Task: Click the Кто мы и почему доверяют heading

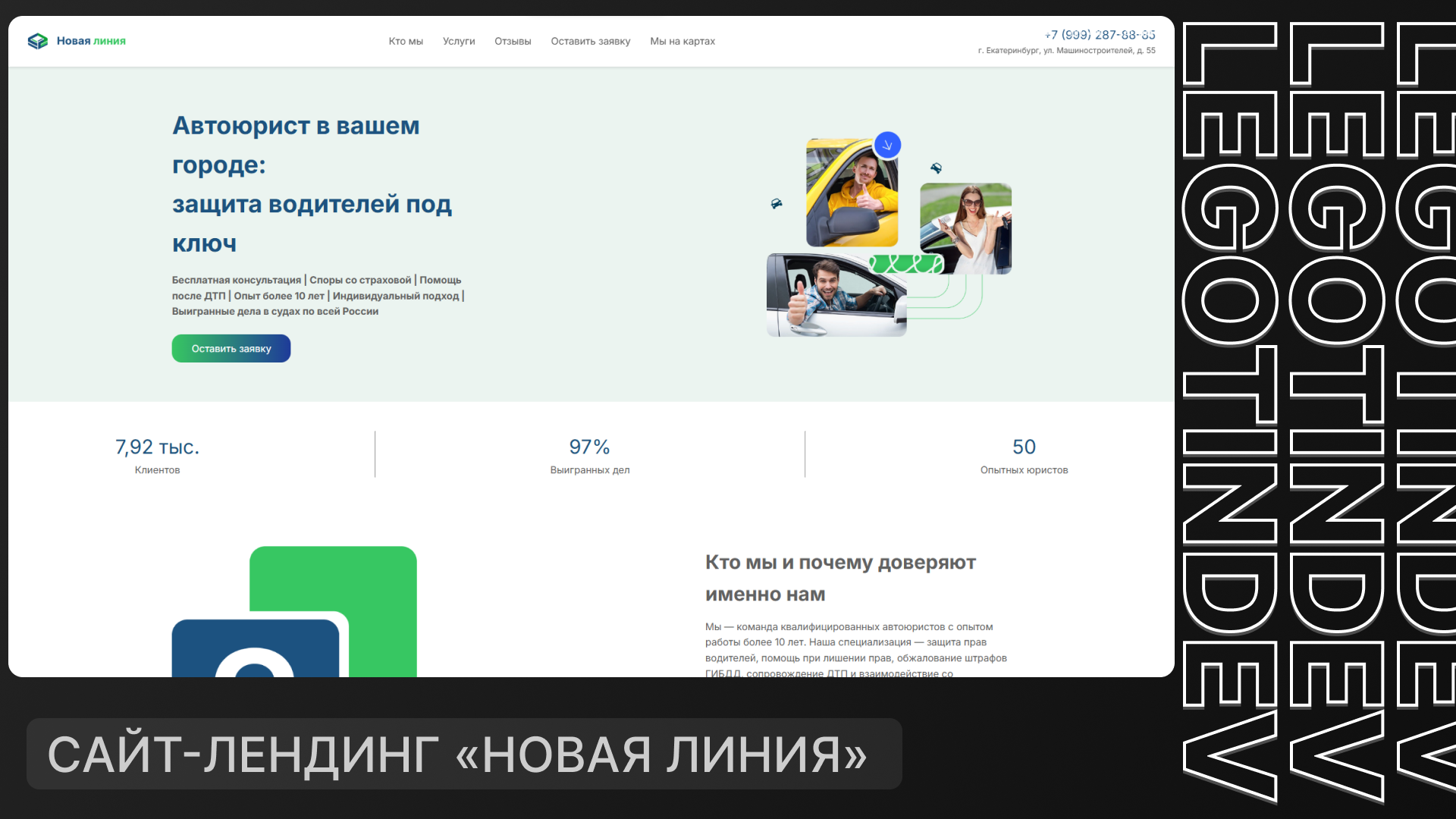Action: tap(840, 578)
